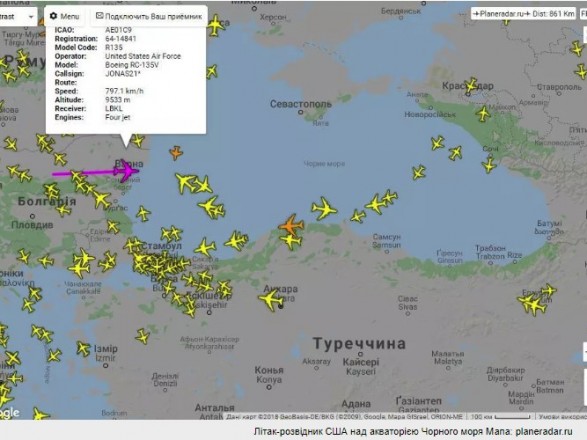Select the orange plane on the northern Turkish coast
This screenshot has height=440, width=587.
[291, 225]
